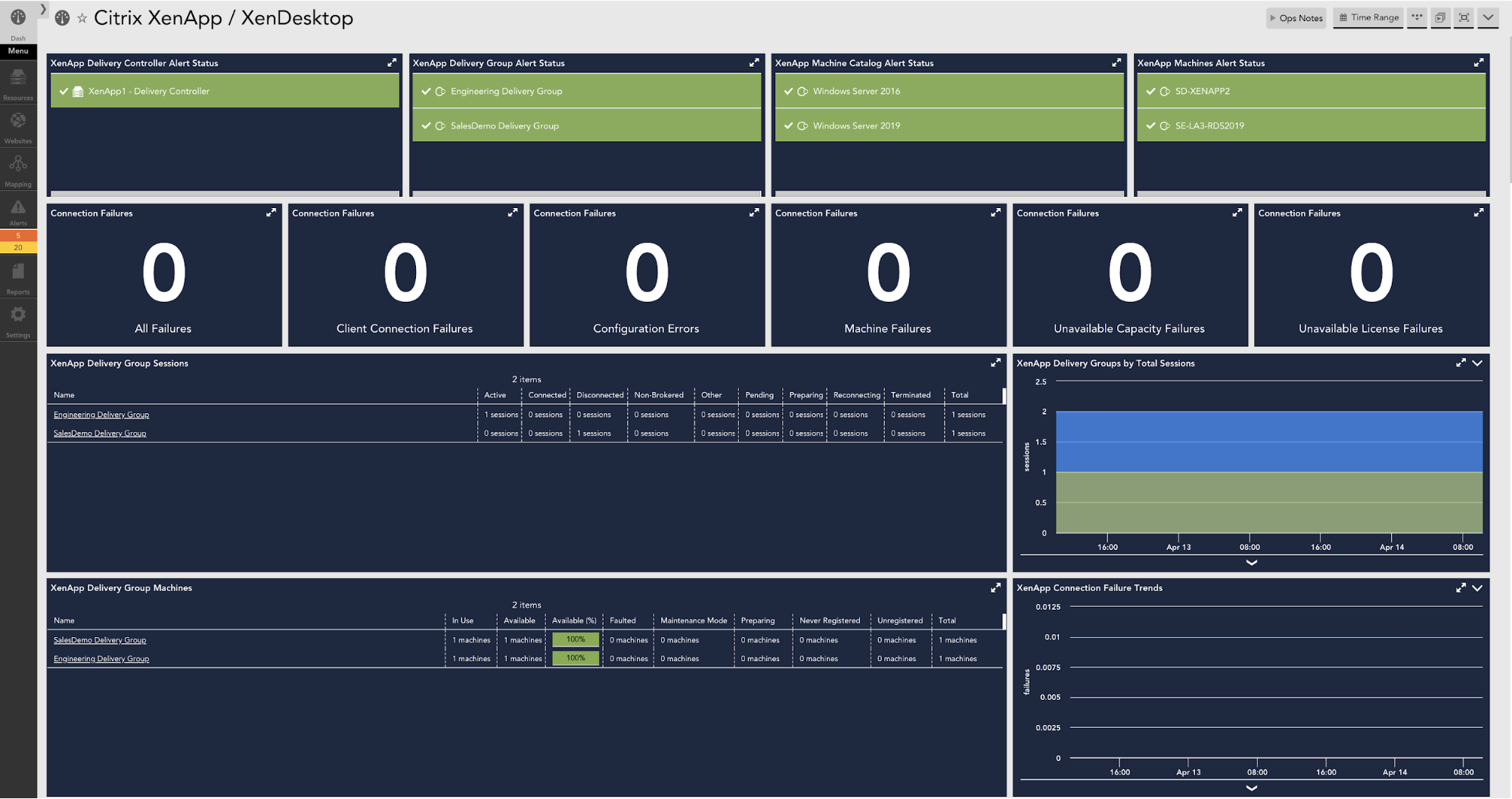Sort Sessions table by Reconnecting column
1512x799 pixels.
(x=857, y=395)
